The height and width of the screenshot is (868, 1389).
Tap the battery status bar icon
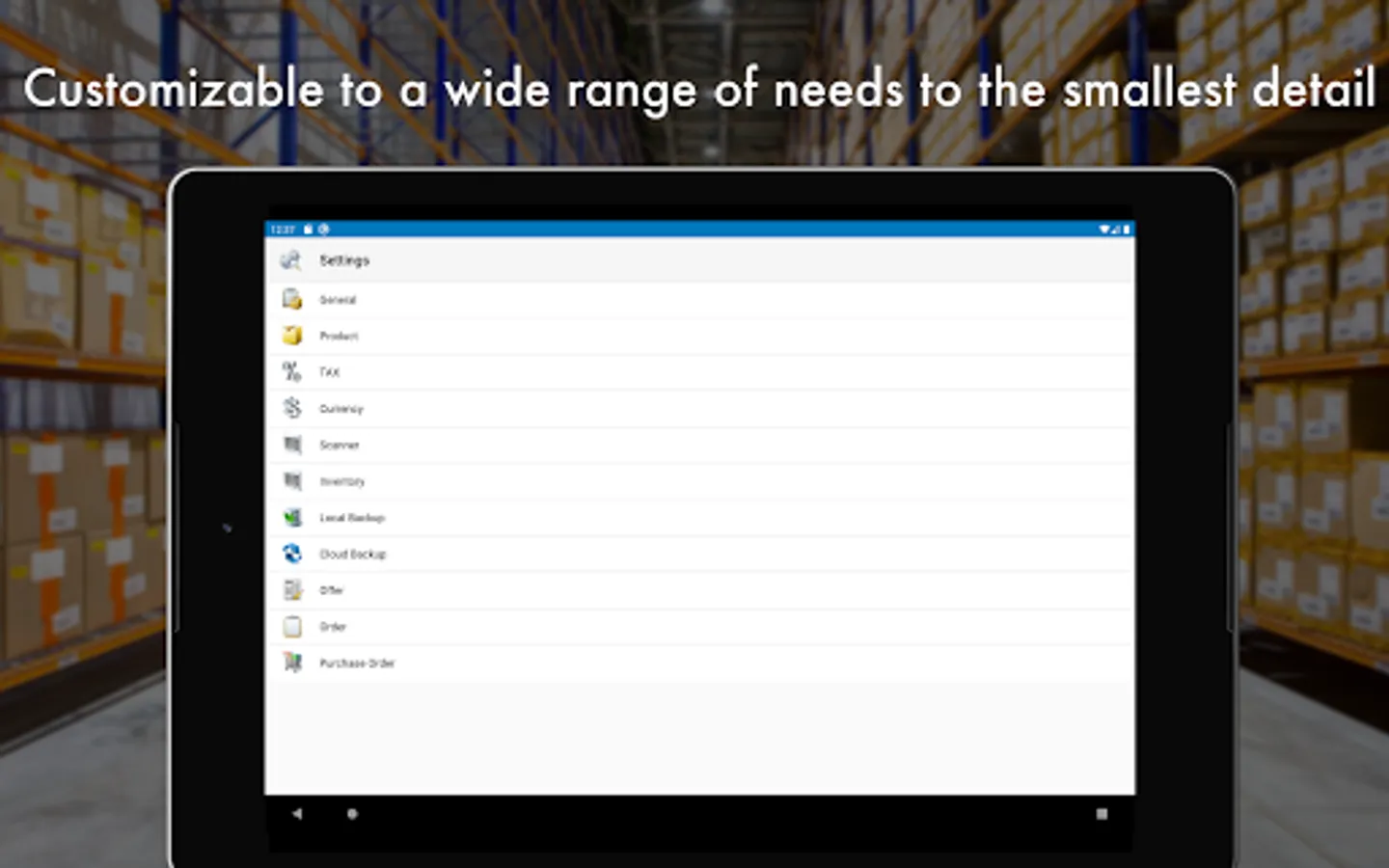pos(1126,230)
